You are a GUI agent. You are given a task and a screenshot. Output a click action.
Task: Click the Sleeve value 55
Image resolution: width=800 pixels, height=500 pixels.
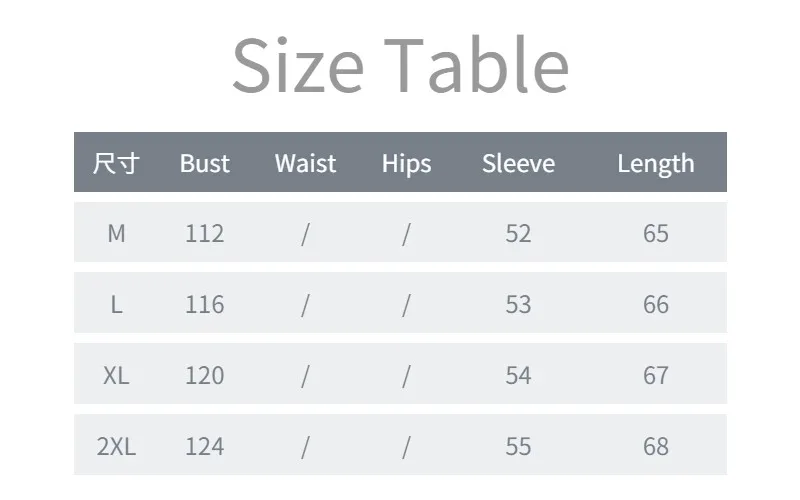pos(518,446)
